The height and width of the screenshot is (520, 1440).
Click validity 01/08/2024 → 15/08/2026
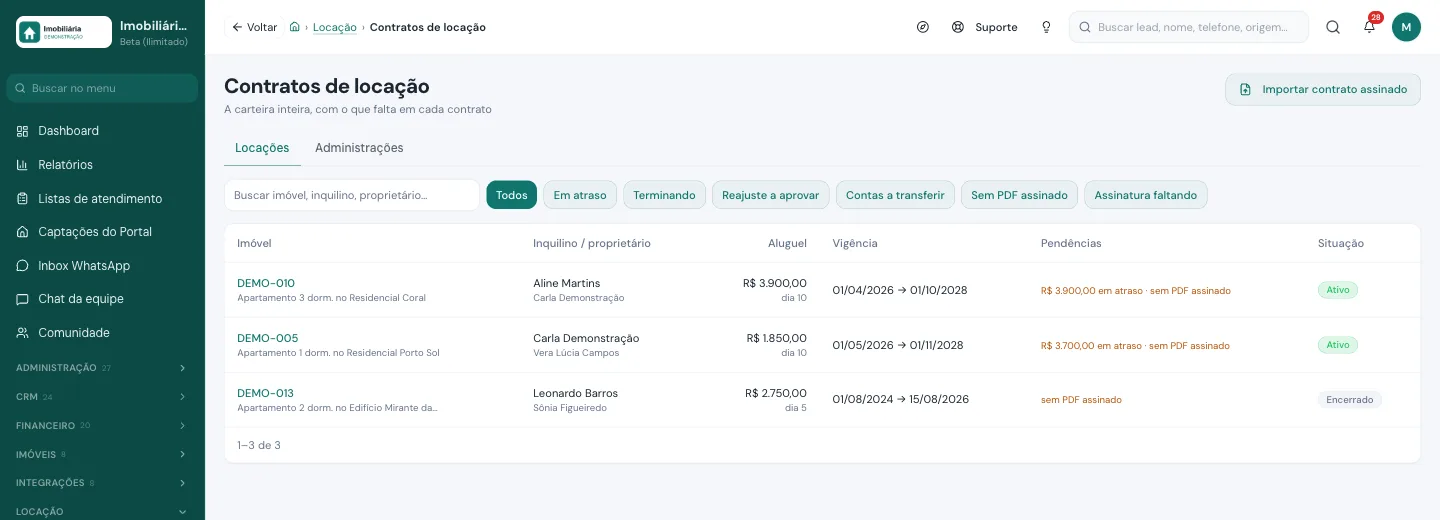(x=901, y=400)
